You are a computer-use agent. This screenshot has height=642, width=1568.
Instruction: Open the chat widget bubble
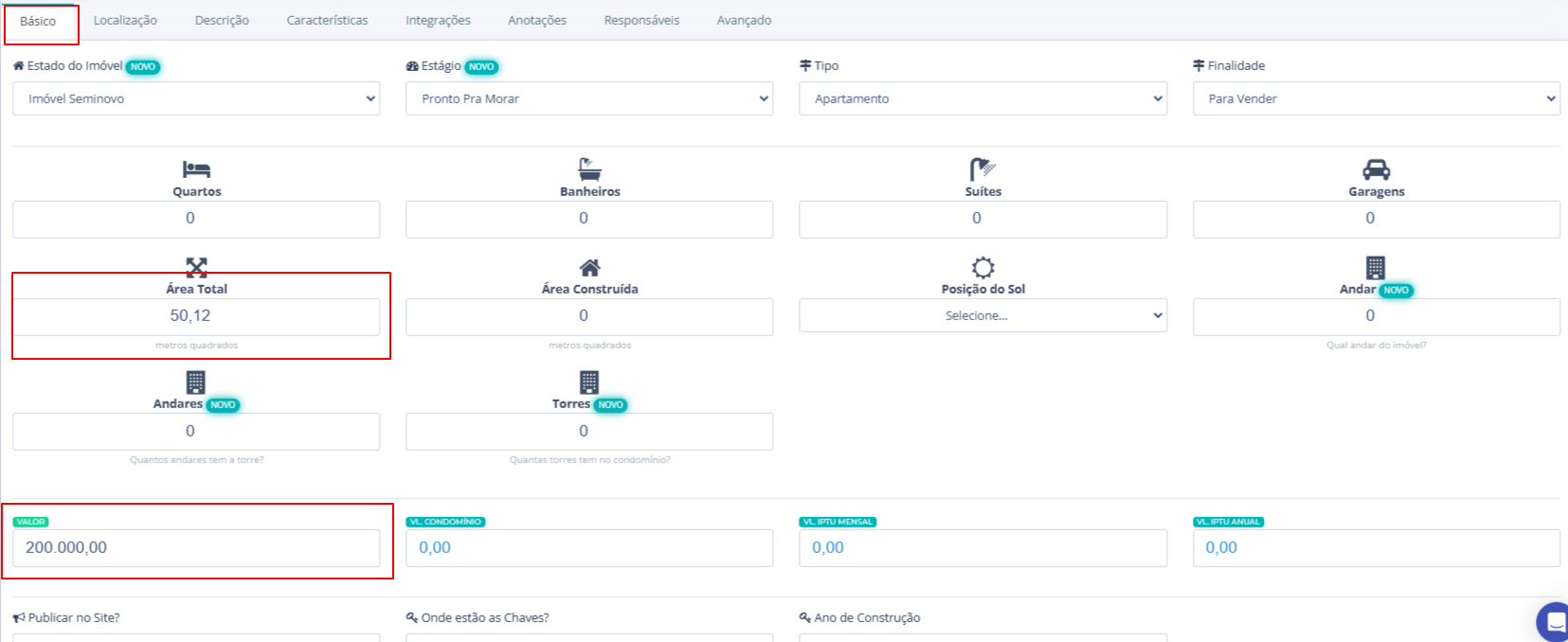pos(1554,622)
